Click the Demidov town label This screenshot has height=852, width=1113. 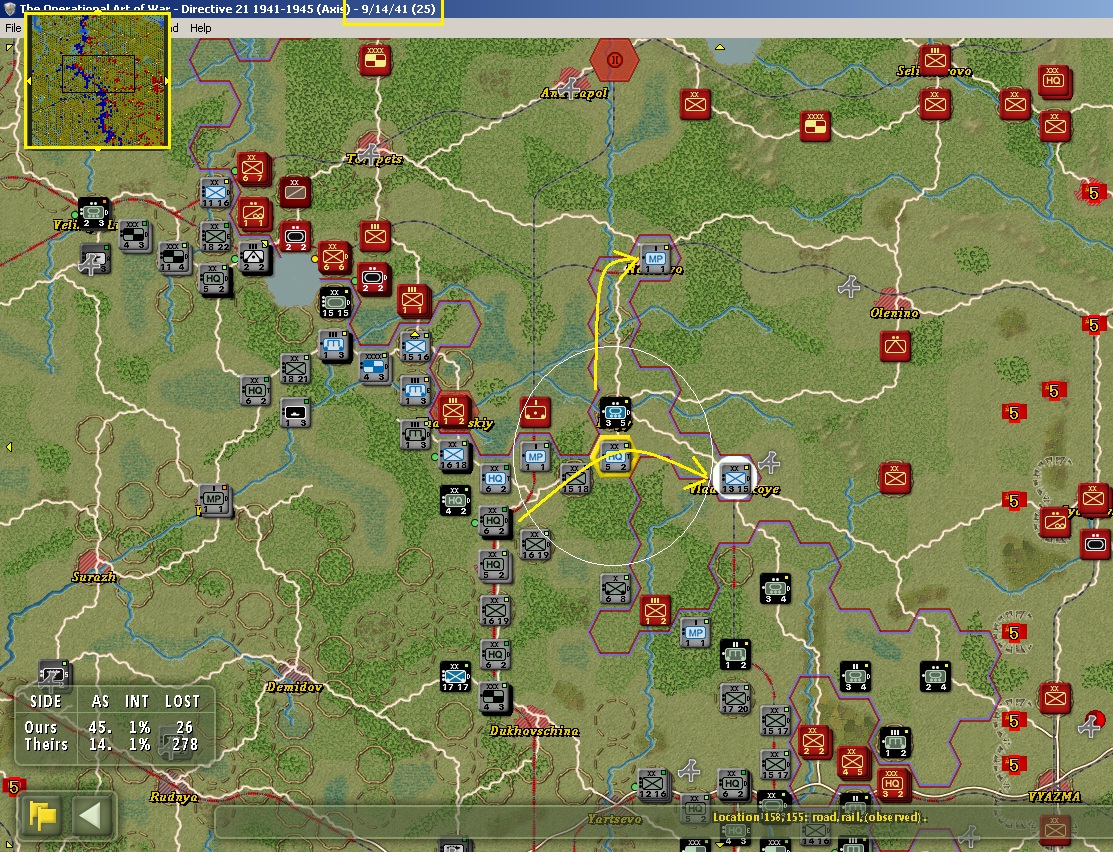[x=294, y=687]
